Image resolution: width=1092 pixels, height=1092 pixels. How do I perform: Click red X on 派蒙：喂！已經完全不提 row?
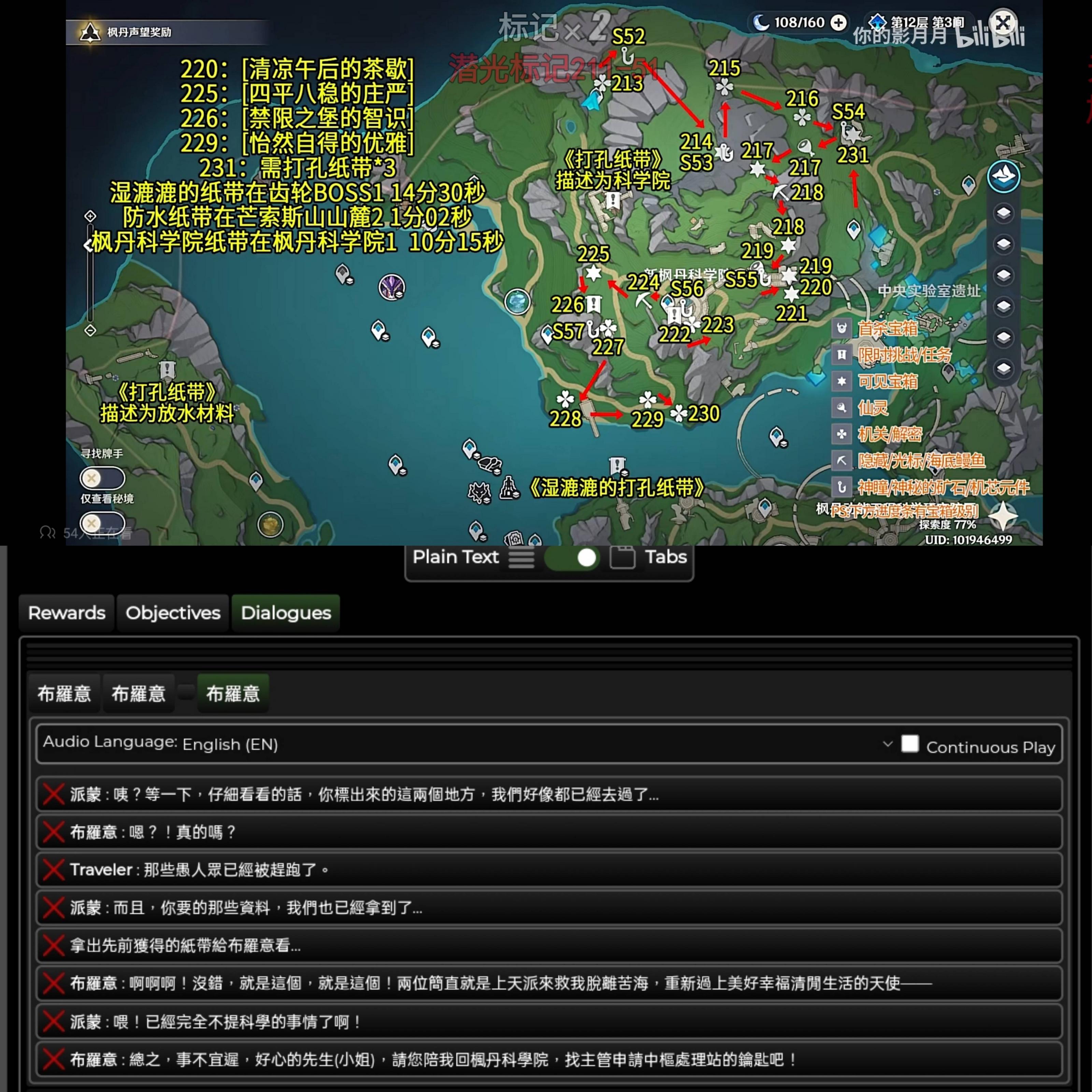tap(54, 1021)
